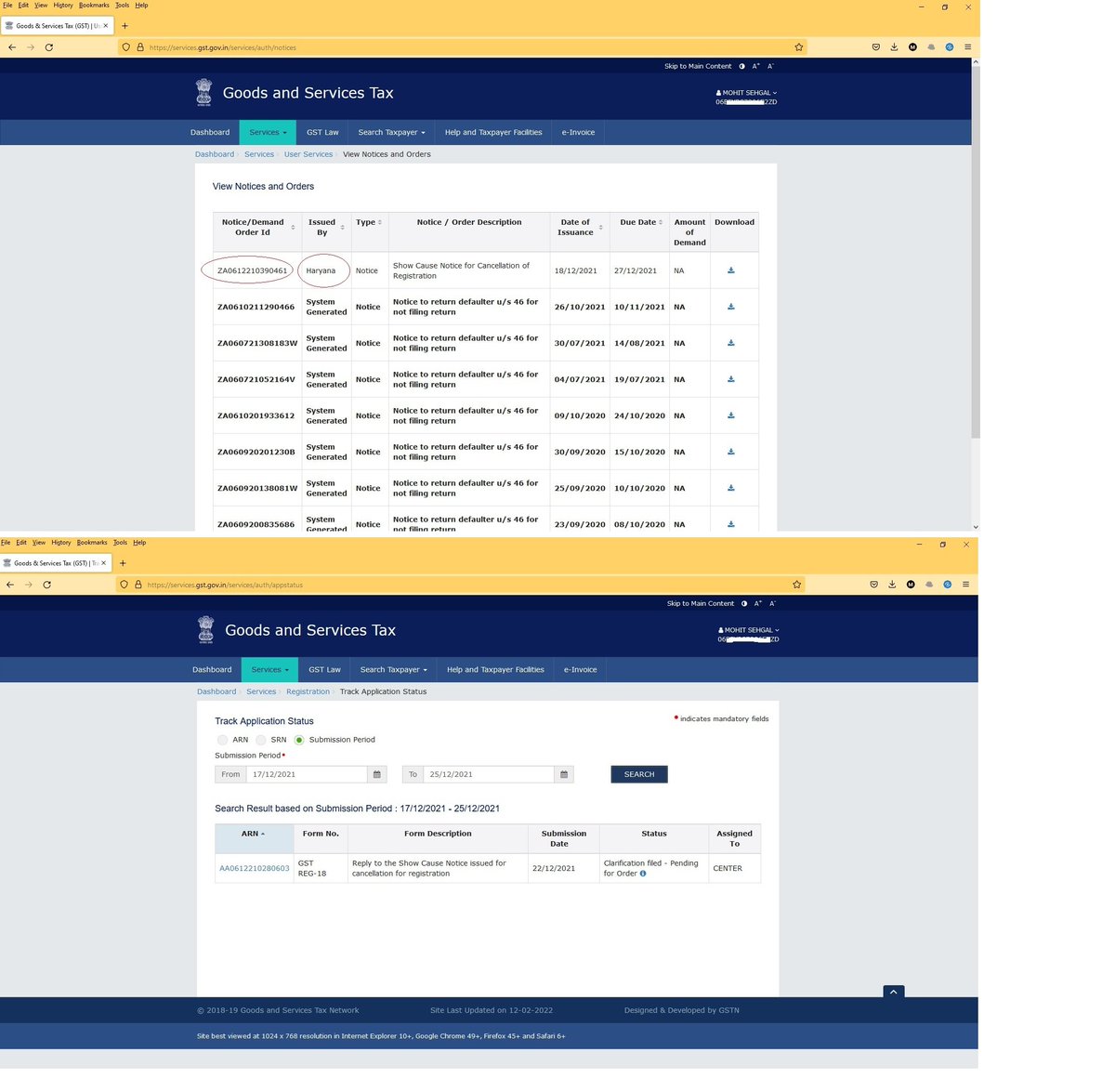Click From date field 17/12/2021
The image size is (1115, 1092).
tap(308, 774)
